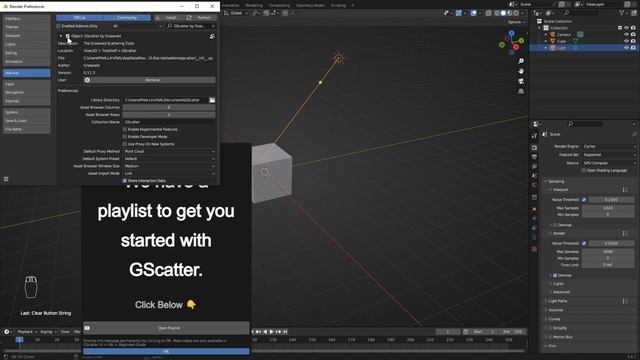Switch perspective/orthographic grid icon in viewport
Image resolution: width=640 pixels, height=360 pixels.
pyautogui.click(x=521, y=91)
